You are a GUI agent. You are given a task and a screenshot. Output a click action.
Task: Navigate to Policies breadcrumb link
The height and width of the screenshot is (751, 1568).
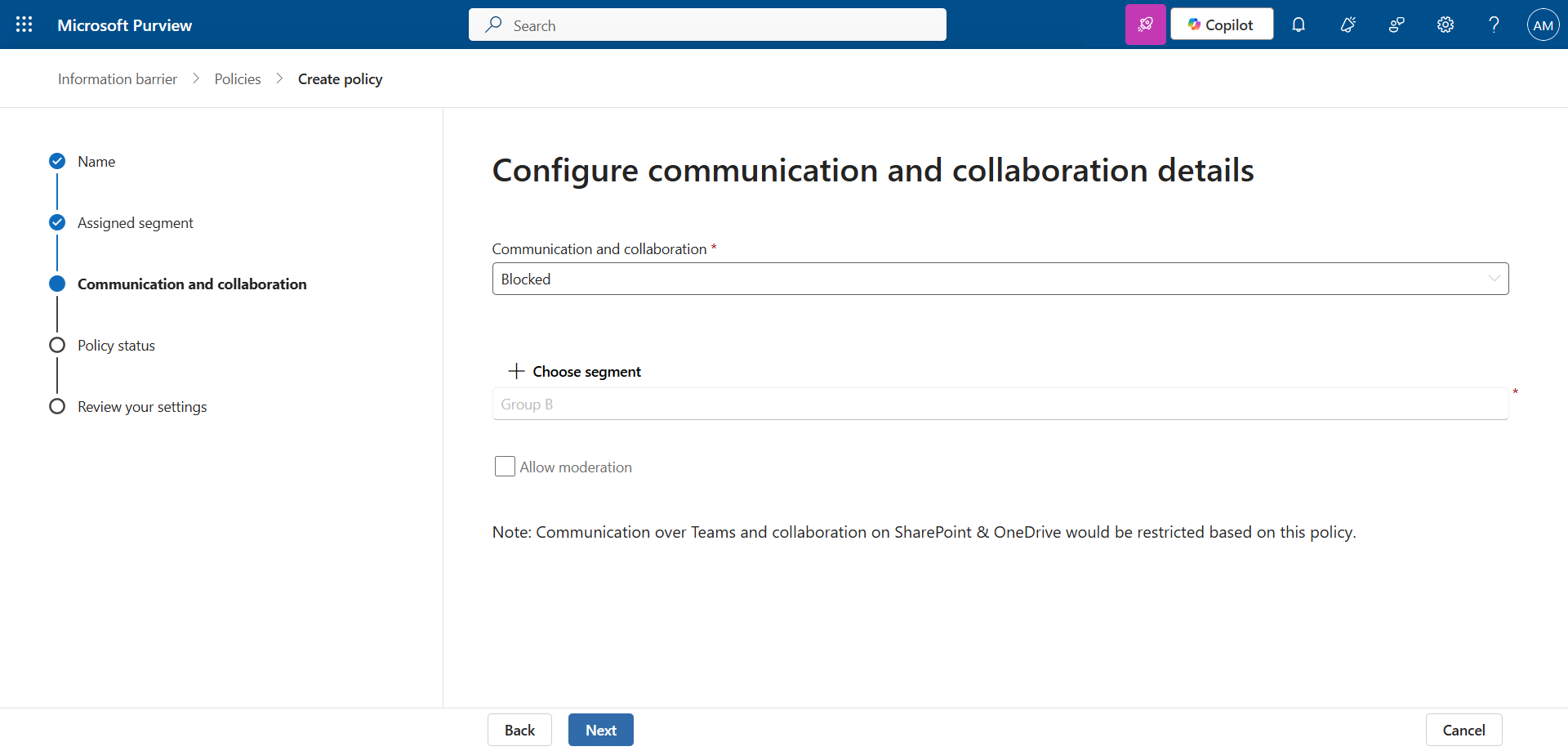pos(238,79)
